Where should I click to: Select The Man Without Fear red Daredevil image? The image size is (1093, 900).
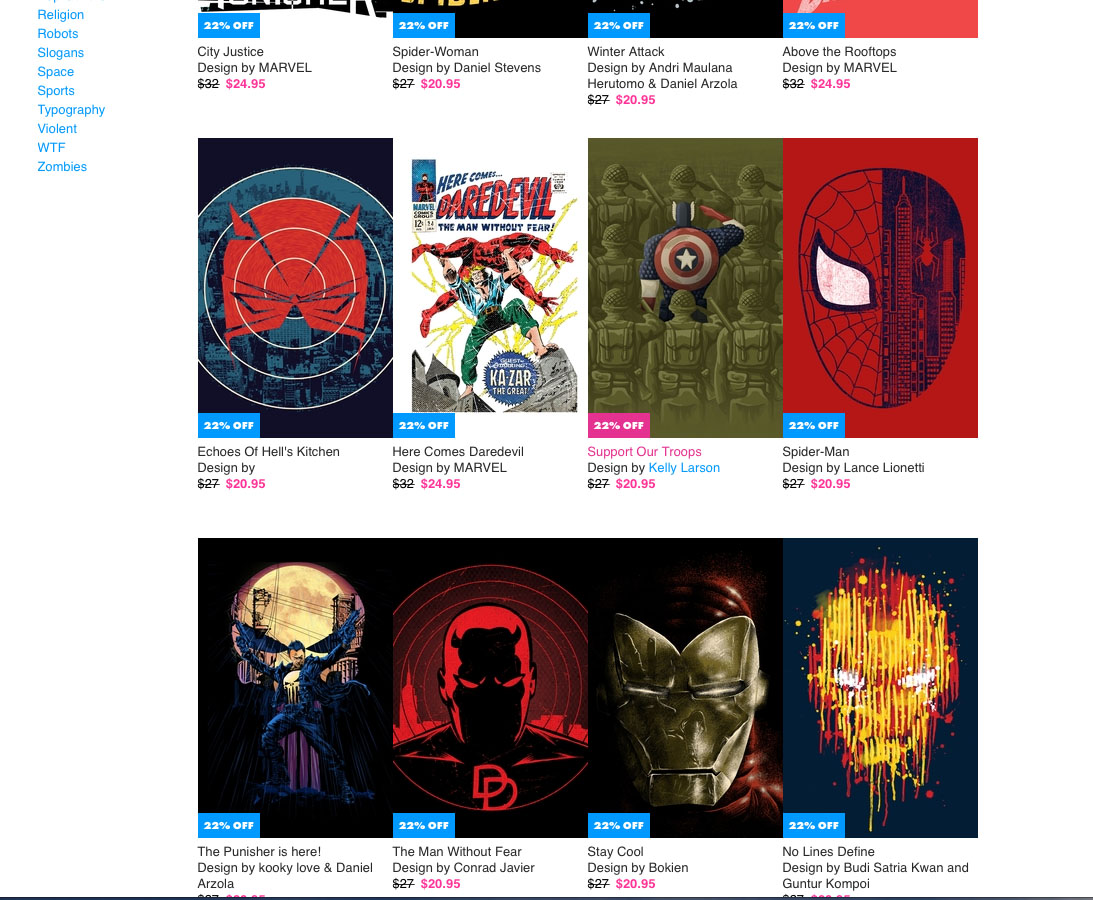pos(490,687)
